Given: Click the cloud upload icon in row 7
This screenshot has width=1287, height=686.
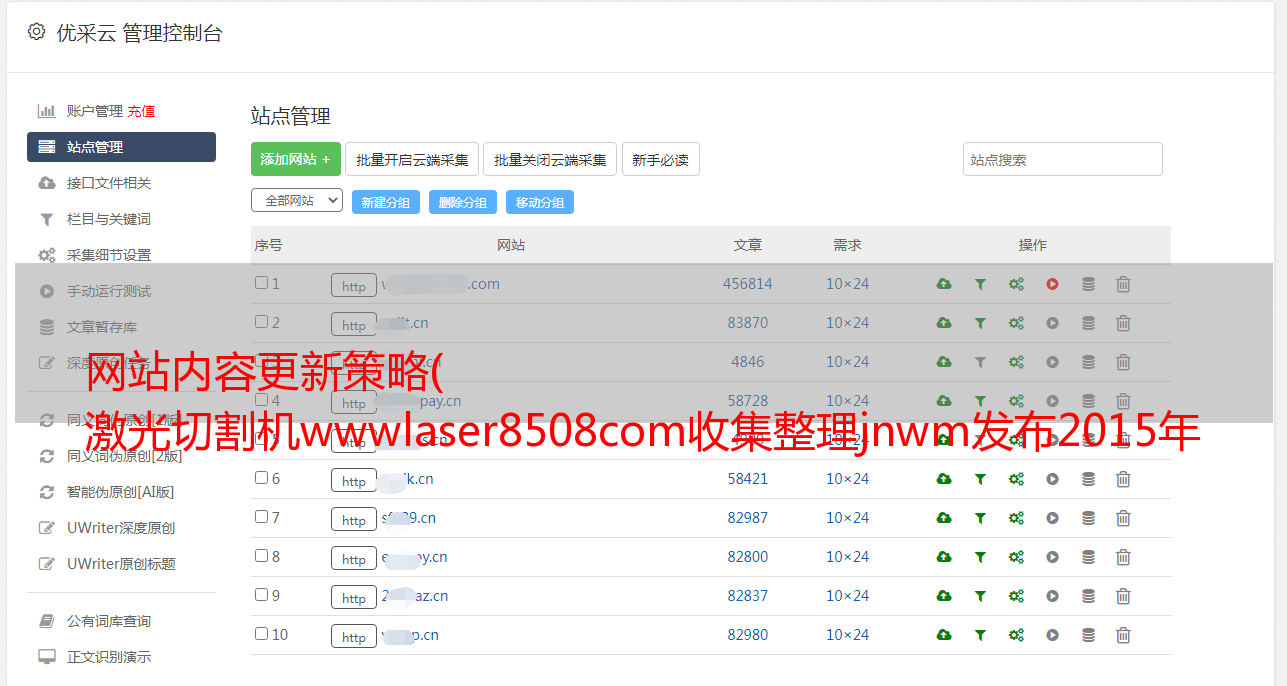Looking at the screenshot, I should tap(944, 518).
